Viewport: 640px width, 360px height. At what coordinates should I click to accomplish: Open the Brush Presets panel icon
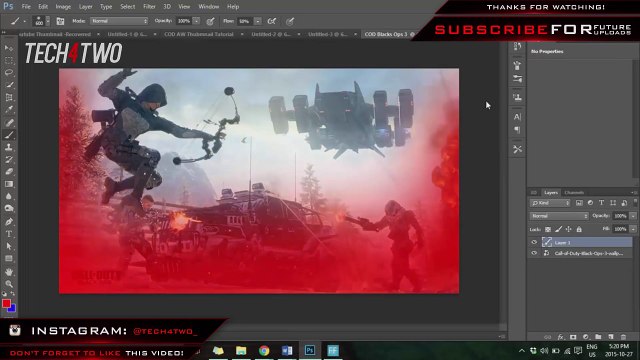click(x=517, y=65)
